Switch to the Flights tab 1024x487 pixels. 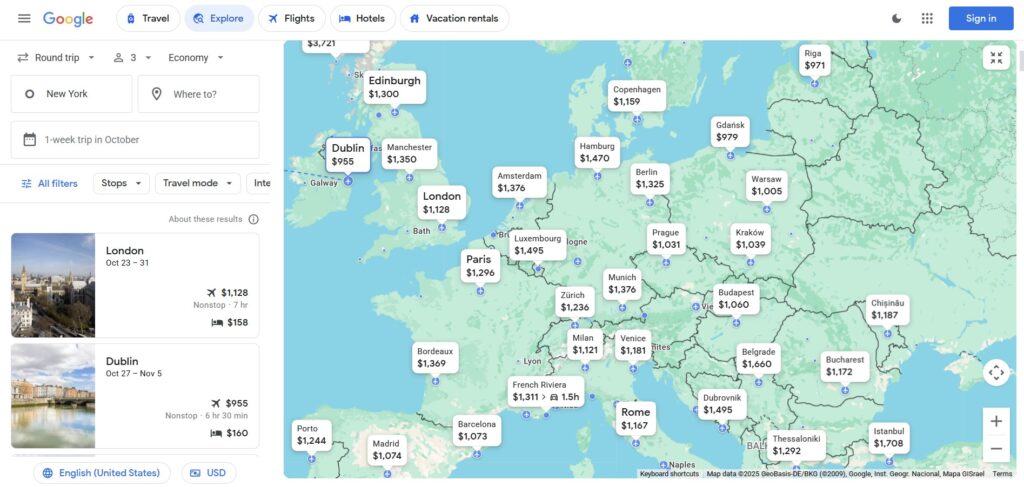(291, 18)
